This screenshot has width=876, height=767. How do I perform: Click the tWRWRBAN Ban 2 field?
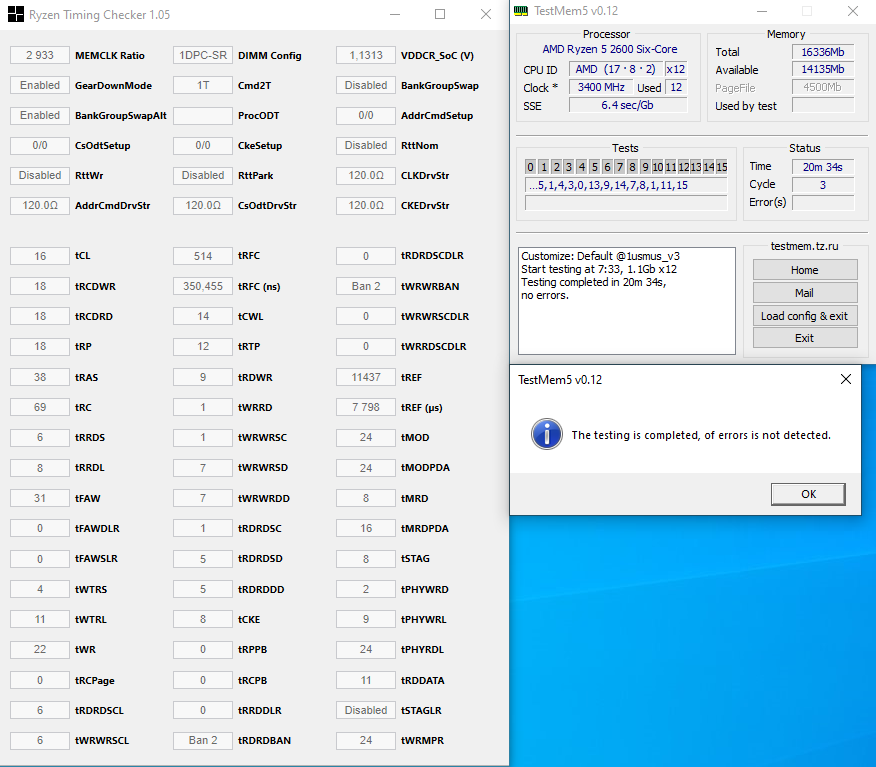pos(366,286)
